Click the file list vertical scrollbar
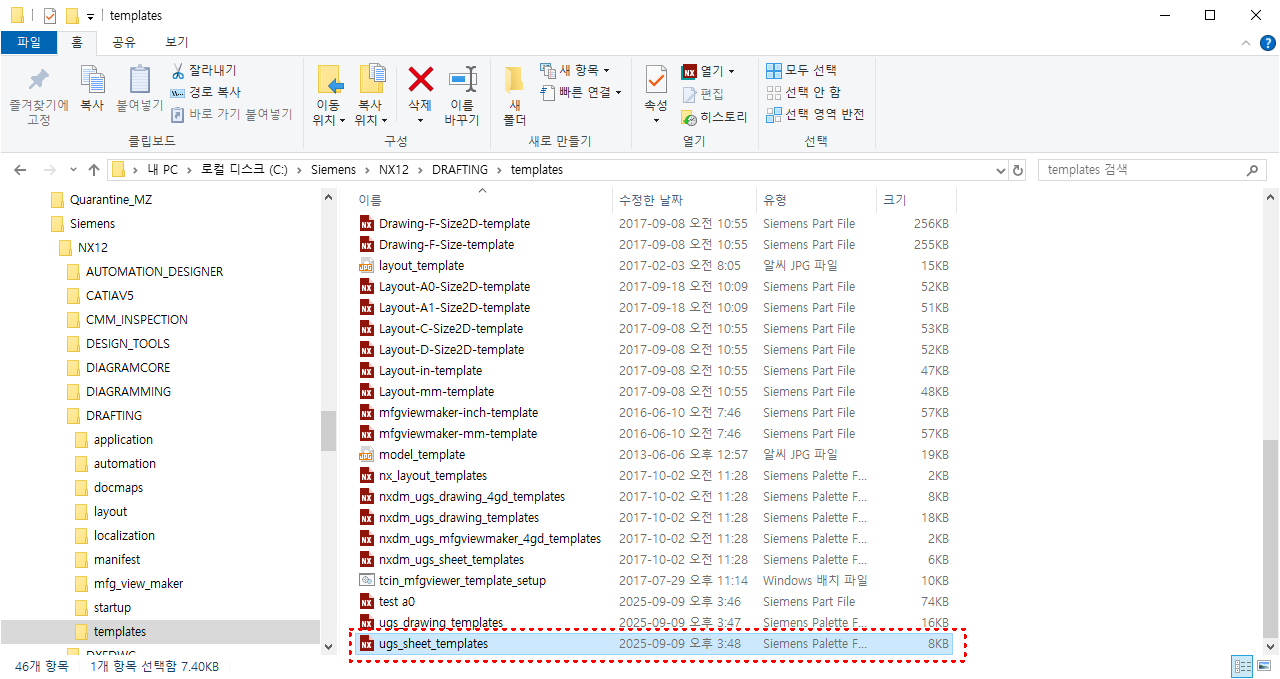Screen dimensions: 1280x679 point(1270,537)
